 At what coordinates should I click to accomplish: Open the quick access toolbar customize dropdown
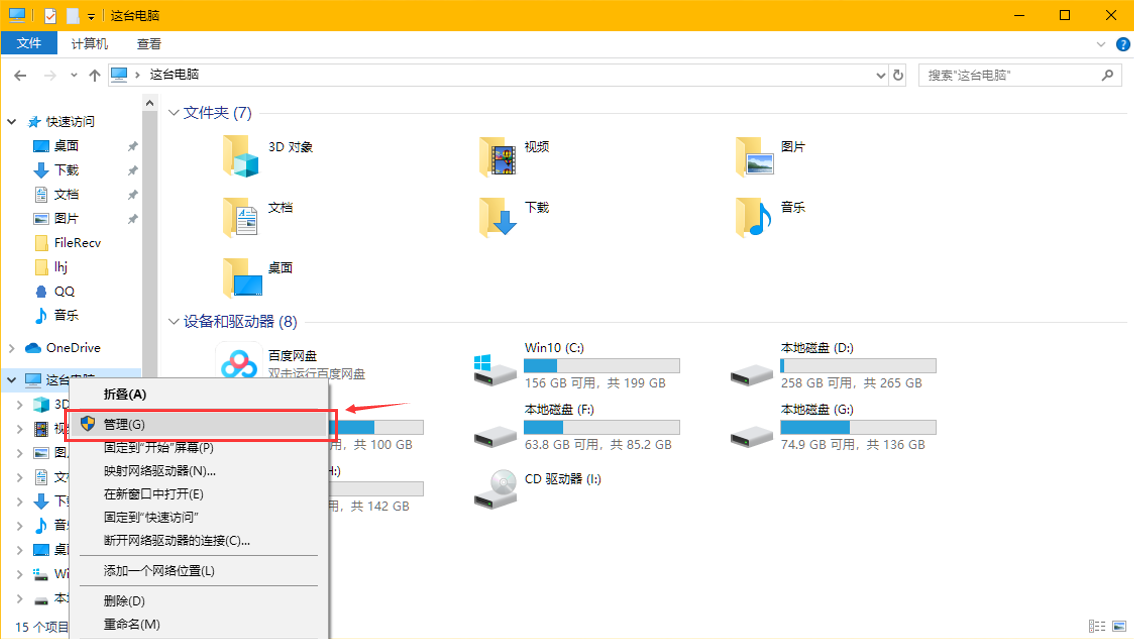(91, 16)
